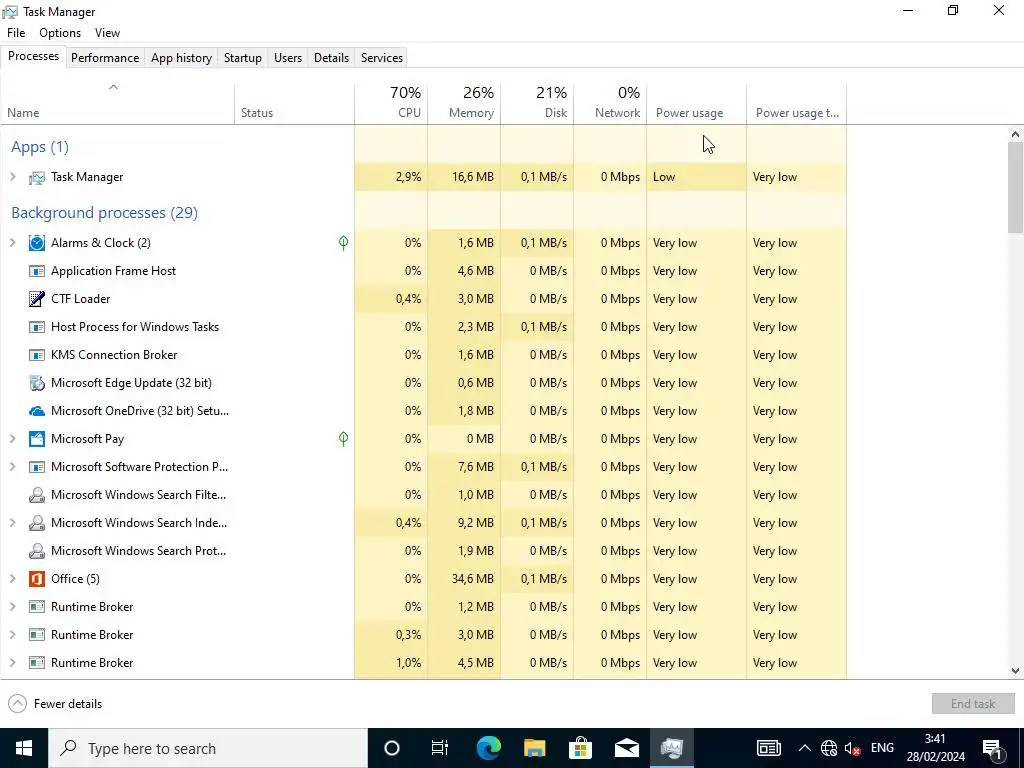Switch to the App history tab

182,57
